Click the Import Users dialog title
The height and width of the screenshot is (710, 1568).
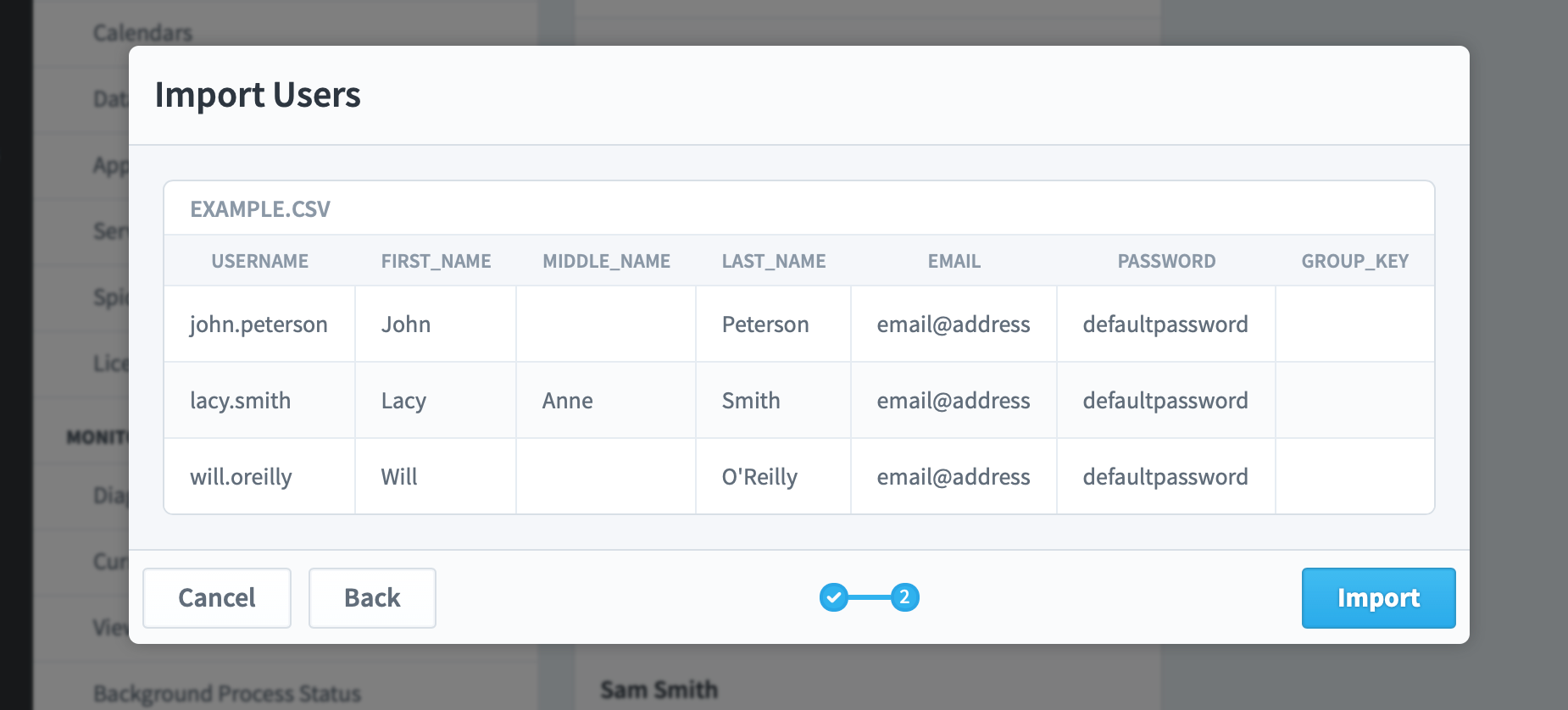pos(258,95)
